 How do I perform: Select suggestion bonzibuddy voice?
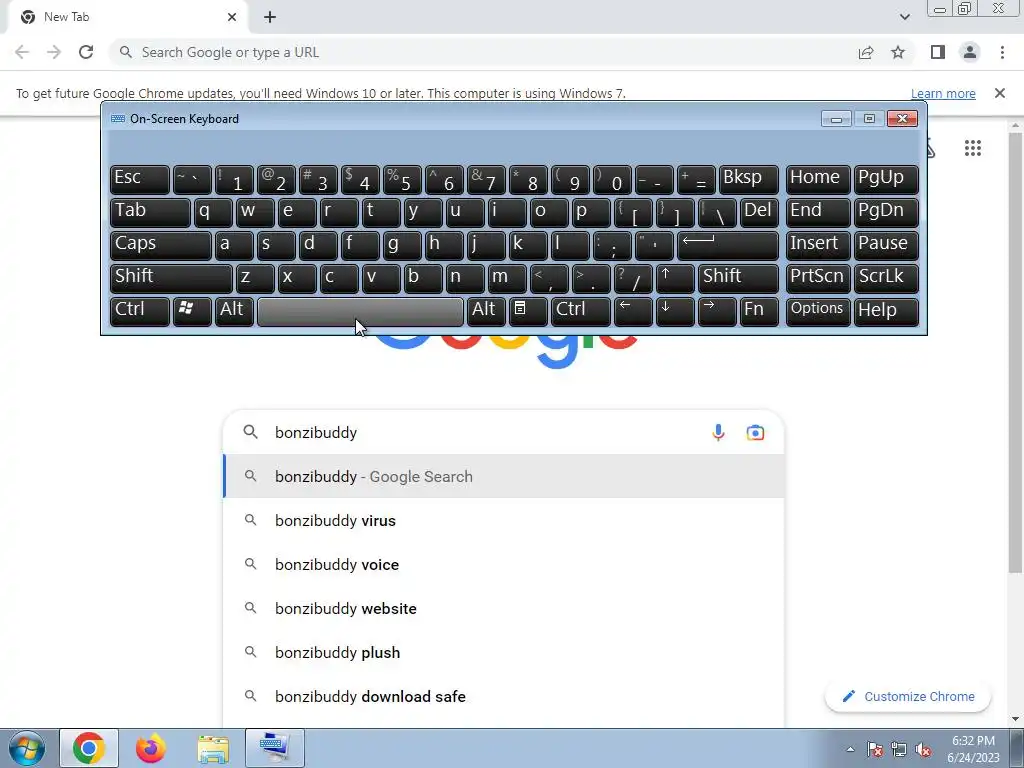[504, 564]
